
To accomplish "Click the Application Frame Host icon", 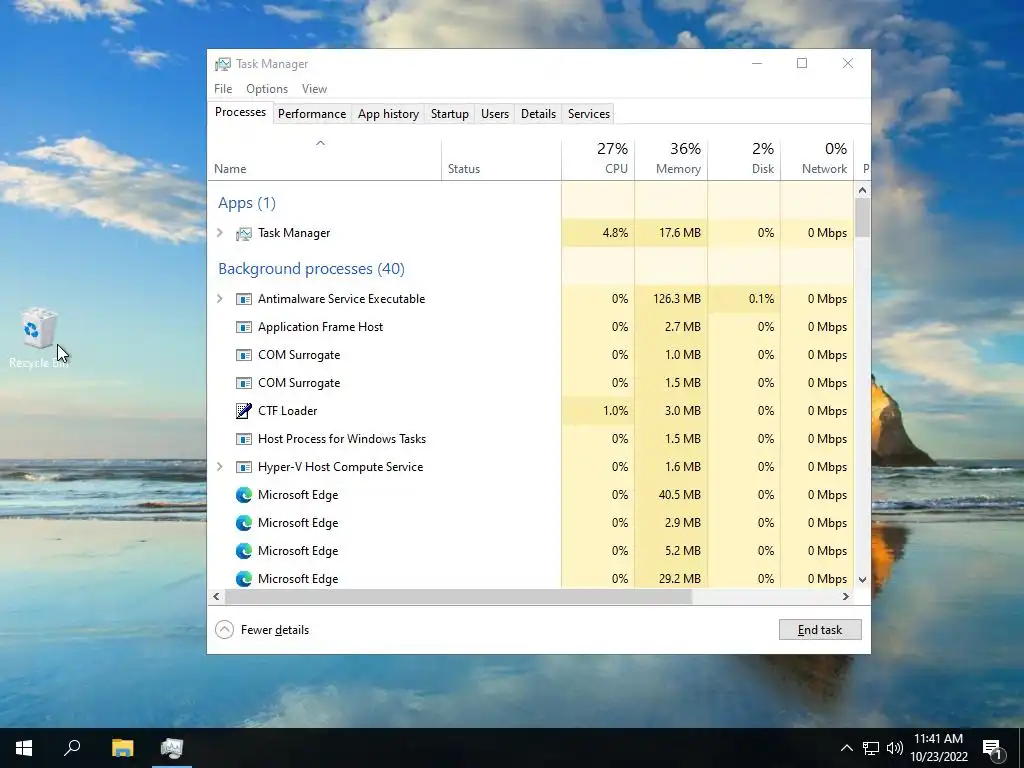I will (x=244, y=327).
